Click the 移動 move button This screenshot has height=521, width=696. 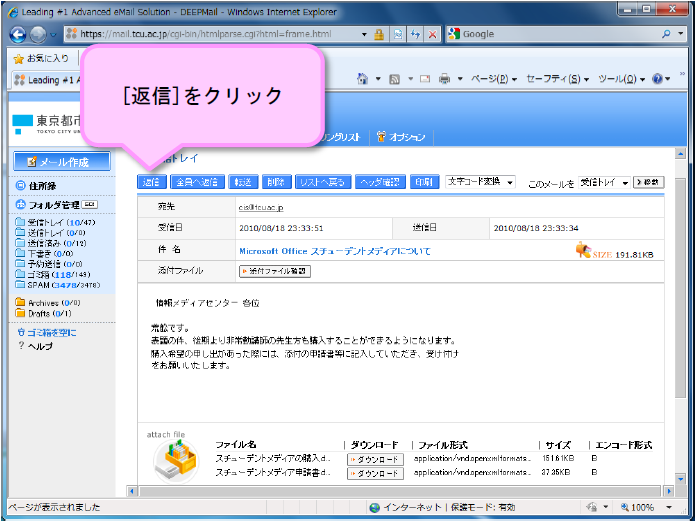pyautogui.click(x=649, y=182)
